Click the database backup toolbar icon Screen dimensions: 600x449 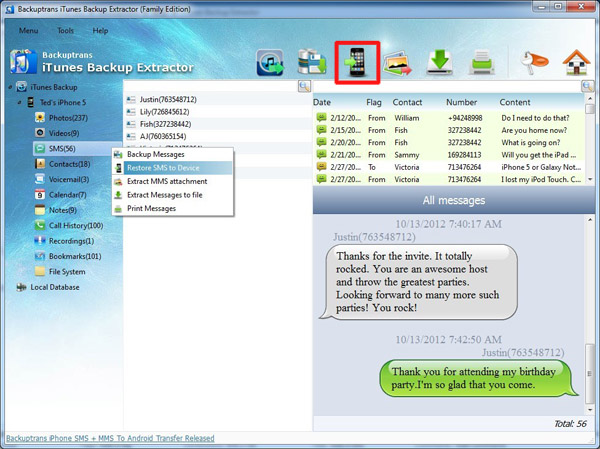coord(312,61)
